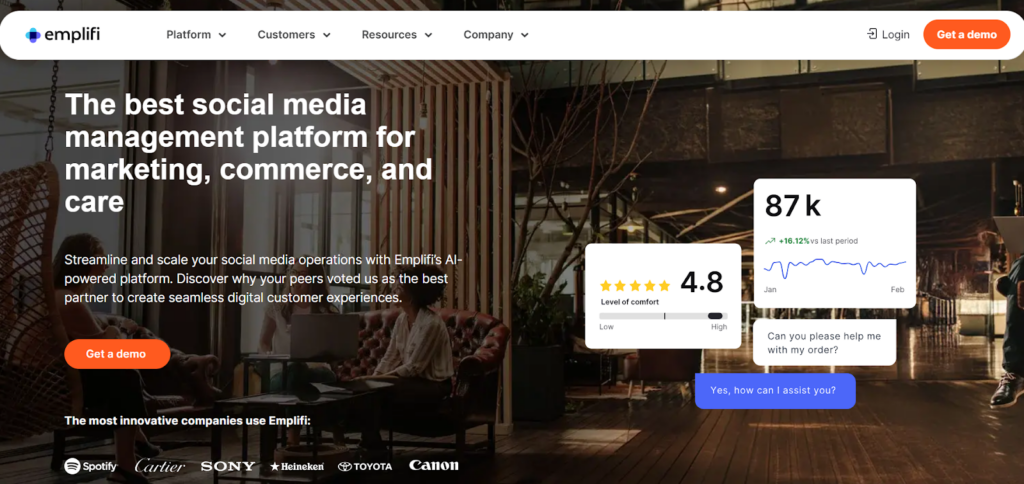Open the Resources dropdown chevron

click(x=428, y=35)
